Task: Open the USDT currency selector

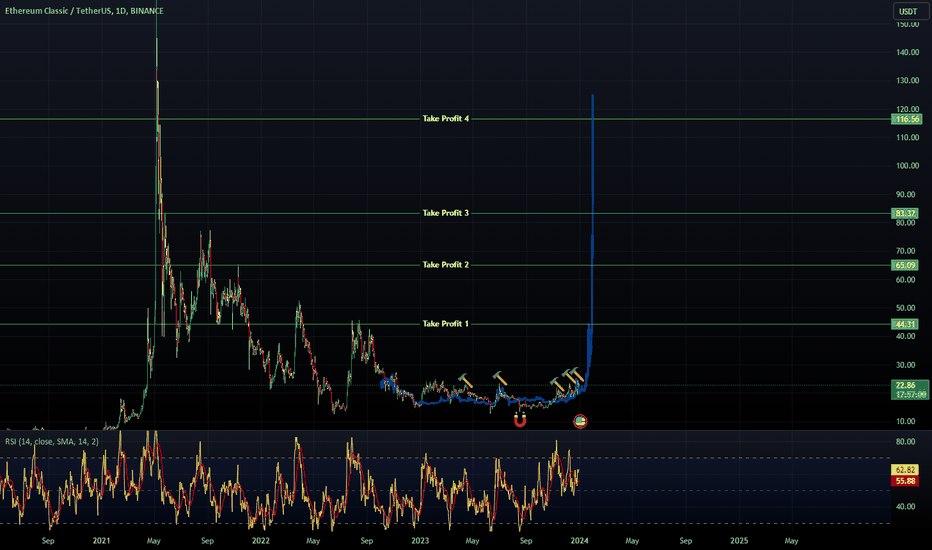Action: coord(911,11)
